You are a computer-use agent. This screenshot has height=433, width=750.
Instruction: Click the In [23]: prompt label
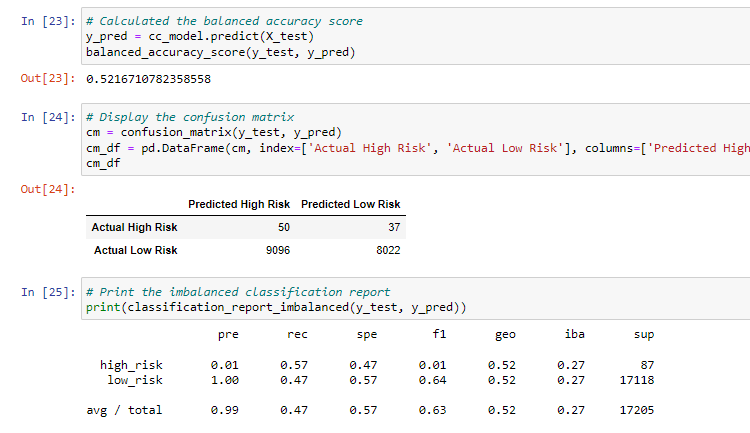coord(48,21)
